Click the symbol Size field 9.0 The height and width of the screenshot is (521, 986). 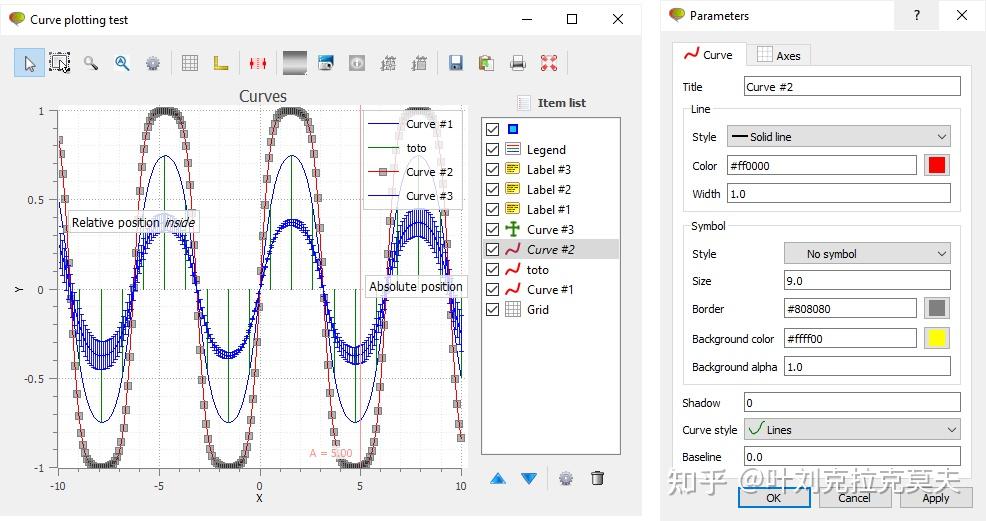tap(867, 281)
